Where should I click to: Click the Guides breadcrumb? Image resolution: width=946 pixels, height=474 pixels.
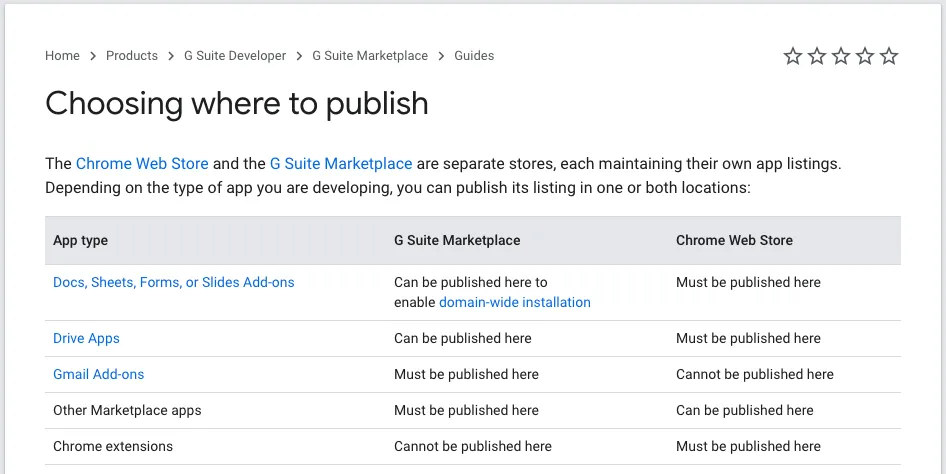pyautogui.click(x=474, y=56)
